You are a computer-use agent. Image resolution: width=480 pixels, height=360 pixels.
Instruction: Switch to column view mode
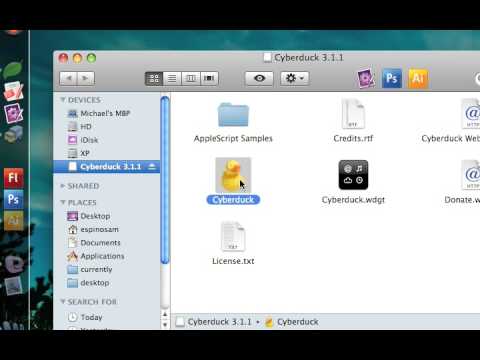click(191, 78)
